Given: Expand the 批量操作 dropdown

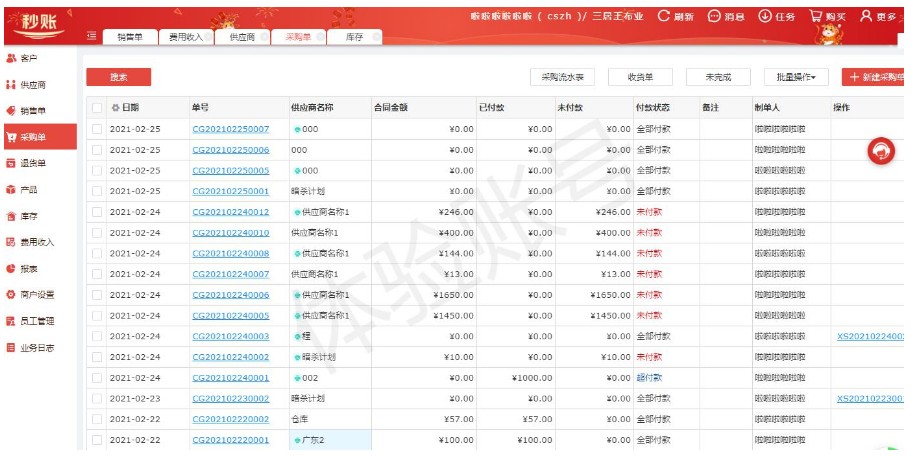Looking at the screenshot, I should click(795, 77).
